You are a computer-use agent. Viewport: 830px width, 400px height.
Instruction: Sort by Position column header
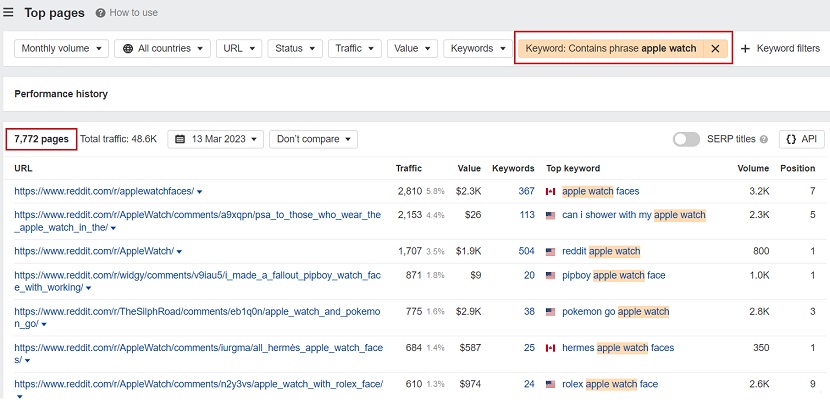pos(797,168)
